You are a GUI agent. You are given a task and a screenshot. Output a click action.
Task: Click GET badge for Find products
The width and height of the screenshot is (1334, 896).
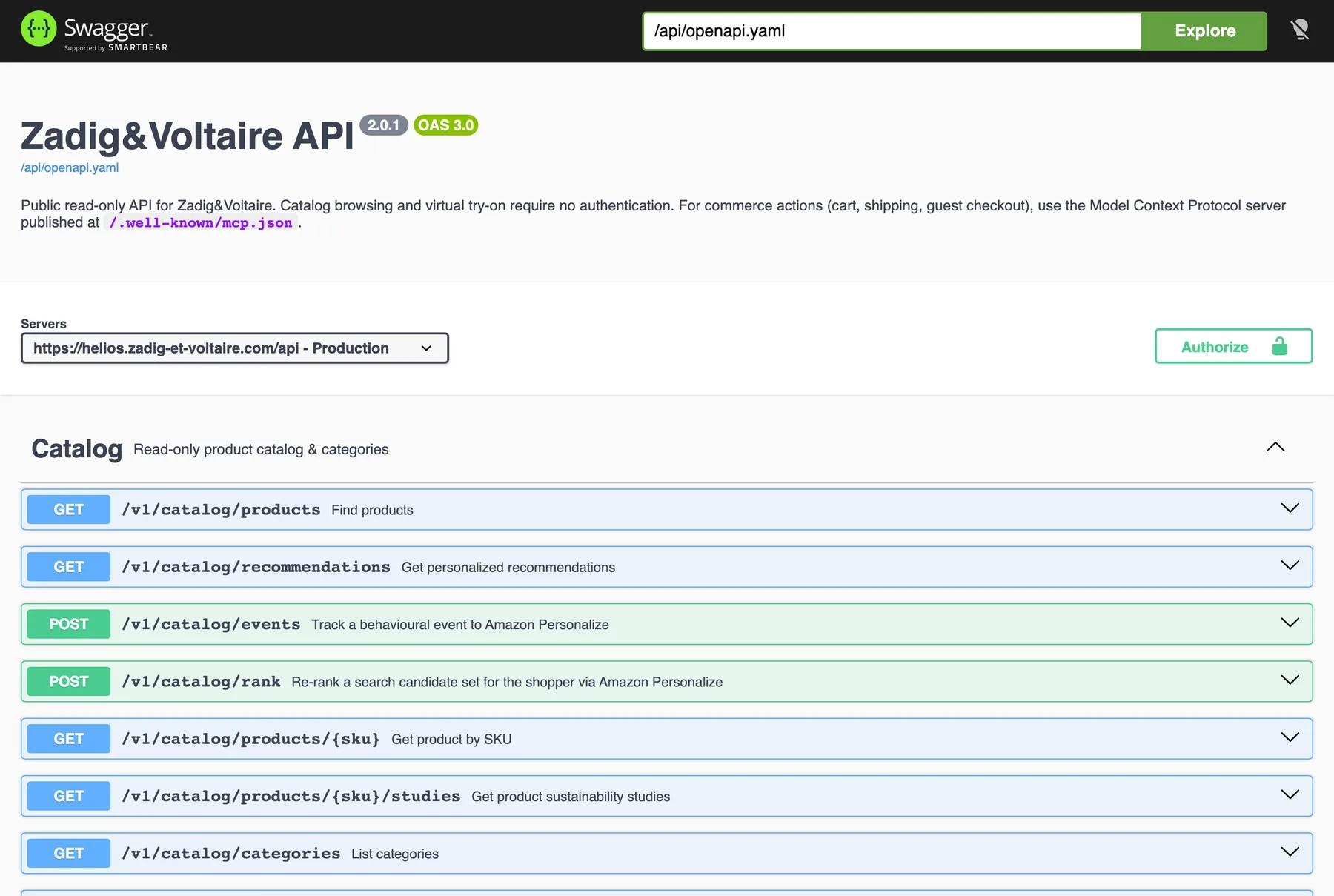[69, 510]
